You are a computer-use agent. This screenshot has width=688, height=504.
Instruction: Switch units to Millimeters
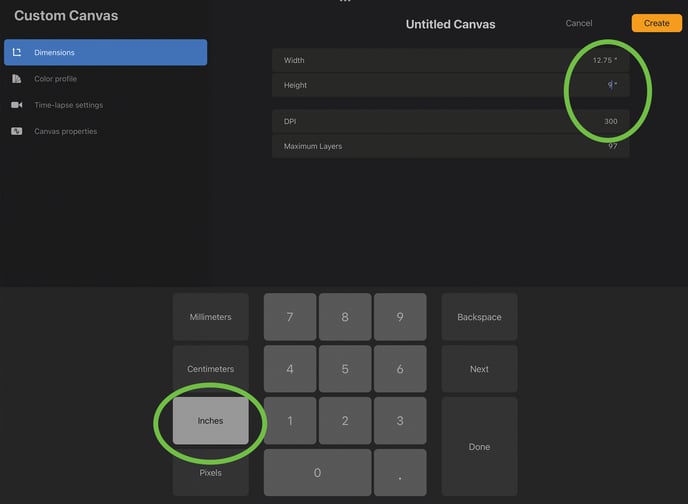pos(211,317)
